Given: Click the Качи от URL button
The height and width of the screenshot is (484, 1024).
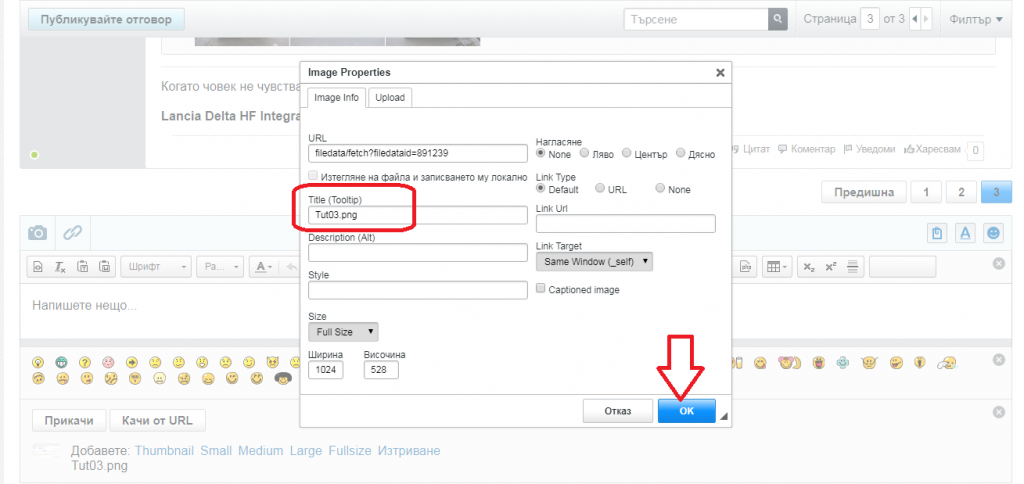Looking at the screenshot, I should 157,420.
